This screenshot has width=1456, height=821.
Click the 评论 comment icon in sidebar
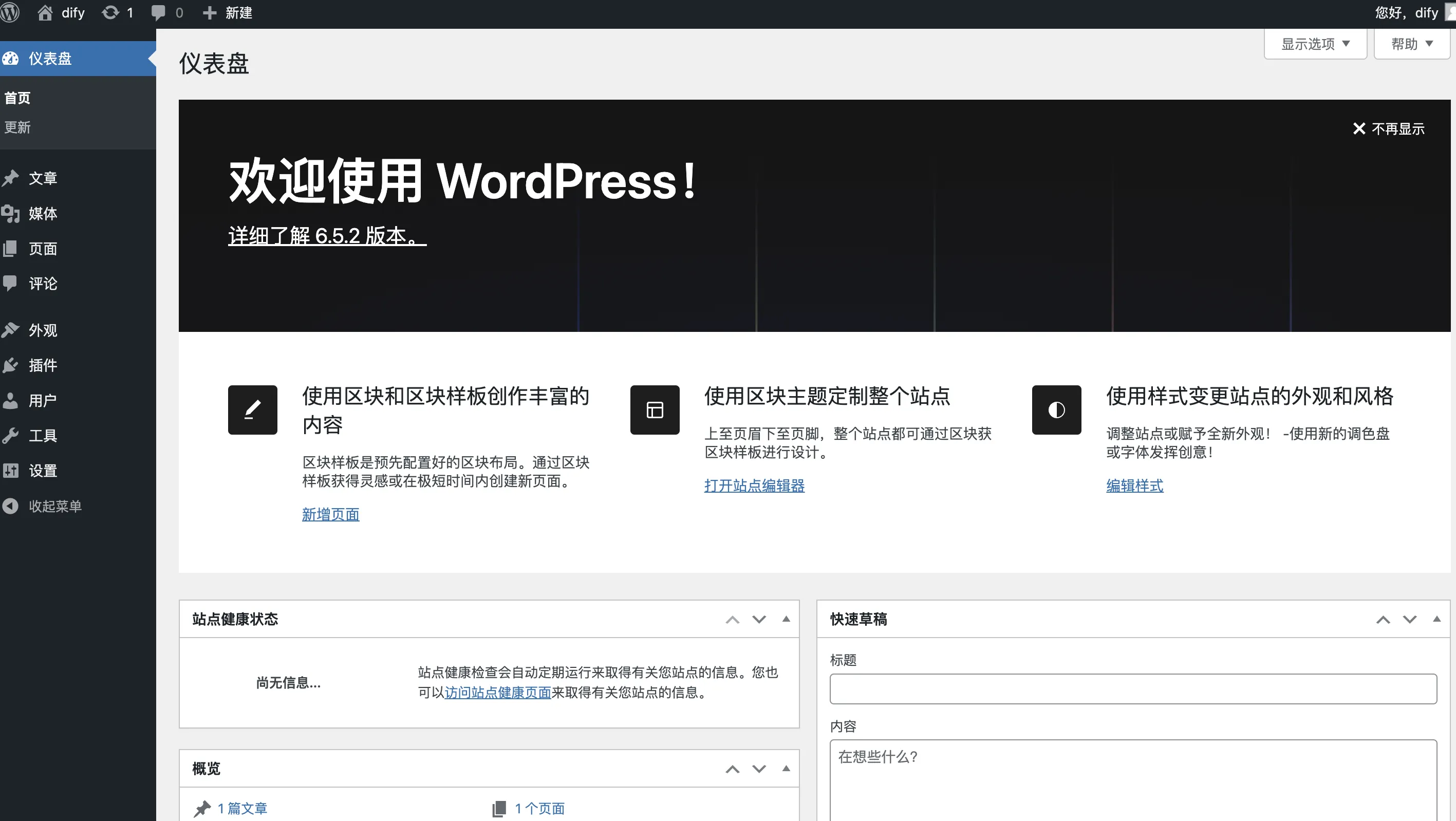pos(10,284)
